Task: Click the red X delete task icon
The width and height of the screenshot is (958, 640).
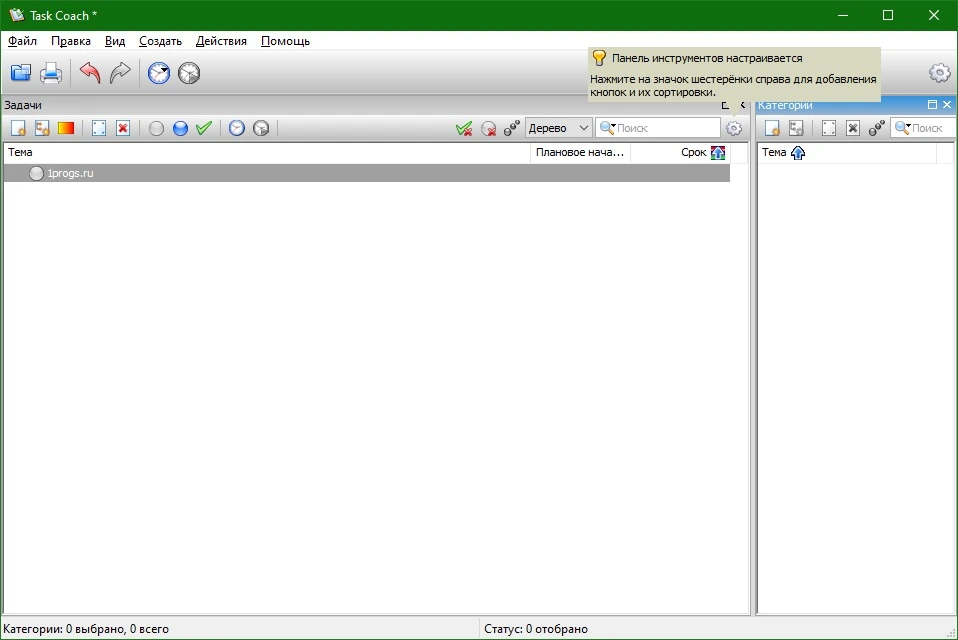Action: pyautogui.click(x=123, y=128)
